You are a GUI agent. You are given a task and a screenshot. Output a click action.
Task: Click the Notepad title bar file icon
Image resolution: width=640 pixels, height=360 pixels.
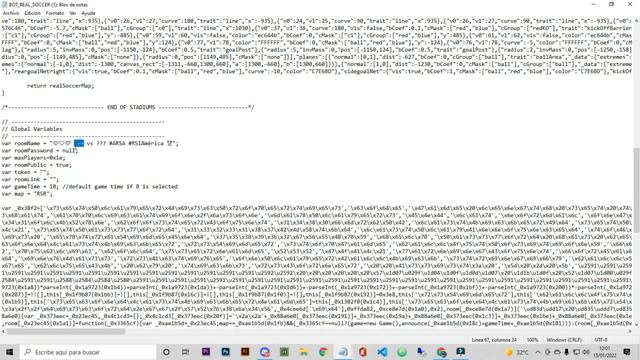pos(4,4)
